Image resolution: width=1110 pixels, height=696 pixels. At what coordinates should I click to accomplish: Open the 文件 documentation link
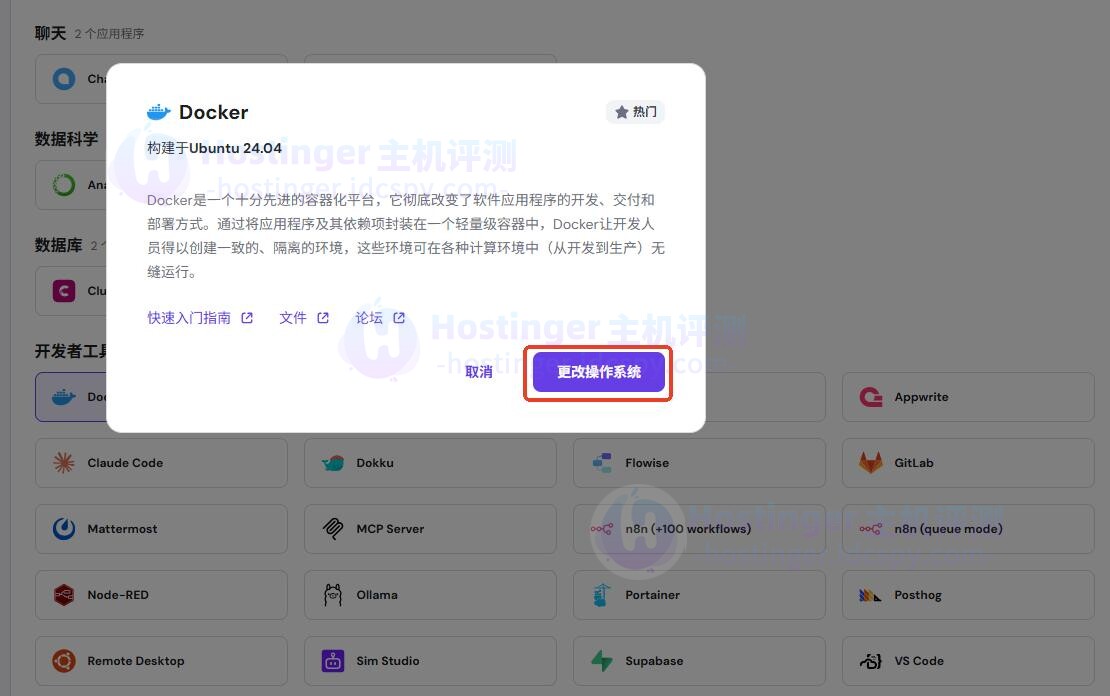pos(293,317)
